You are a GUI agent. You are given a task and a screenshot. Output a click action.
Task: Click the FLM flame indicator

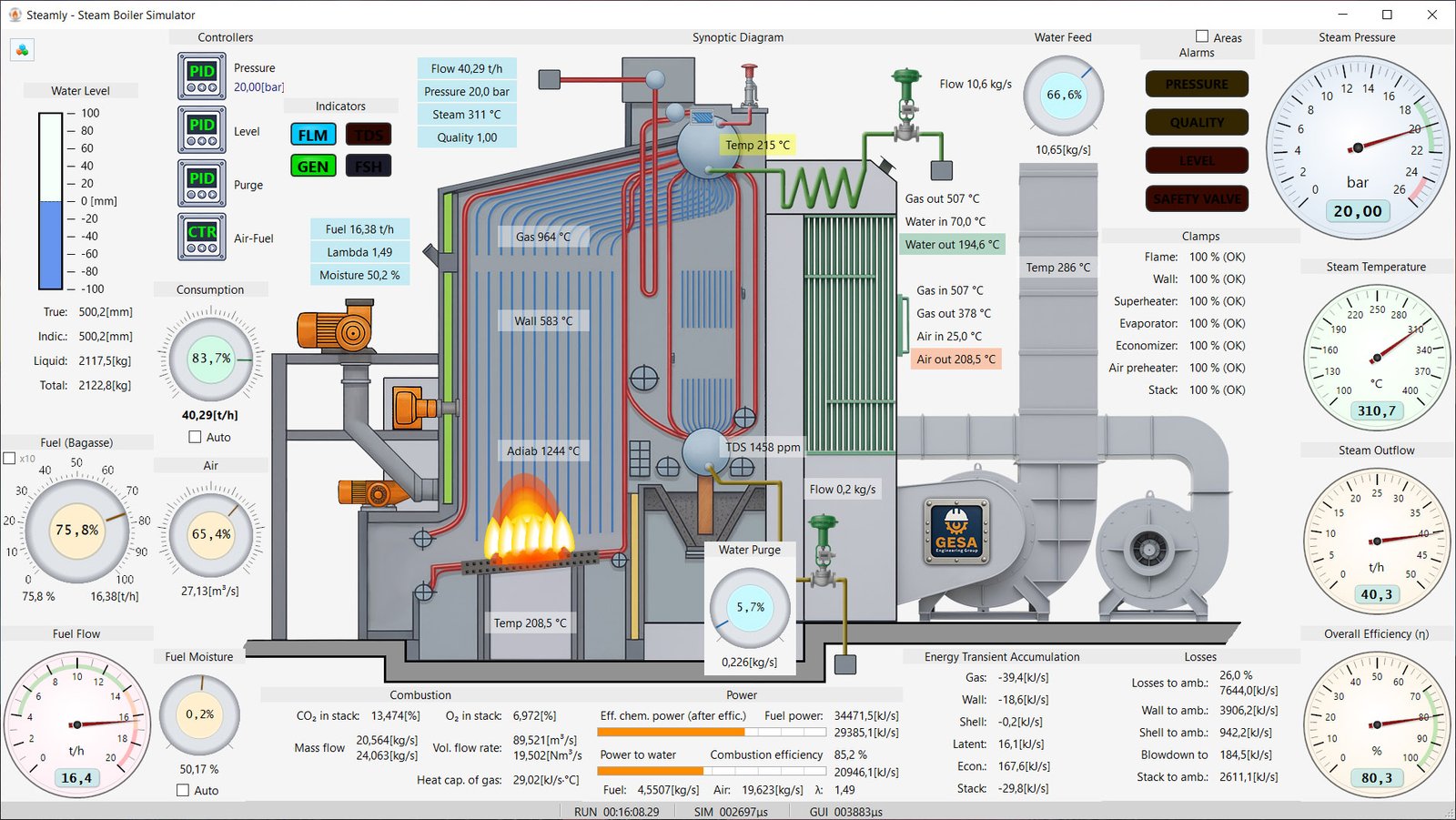[313, 136]
